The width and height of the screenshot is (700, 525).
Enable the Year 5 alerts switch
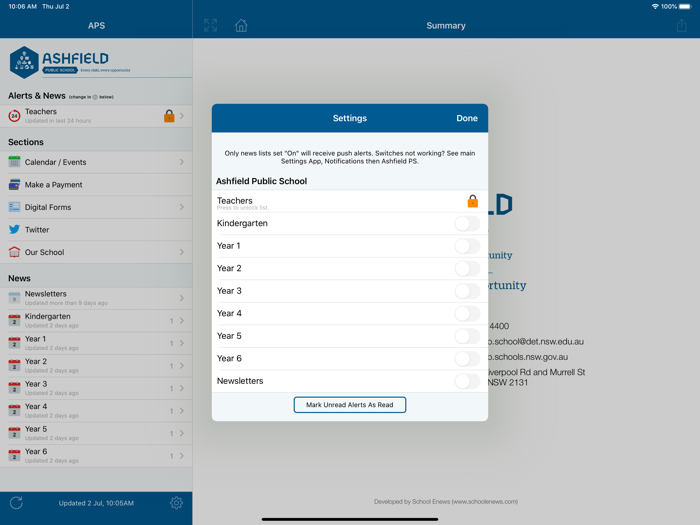[467, 336]
